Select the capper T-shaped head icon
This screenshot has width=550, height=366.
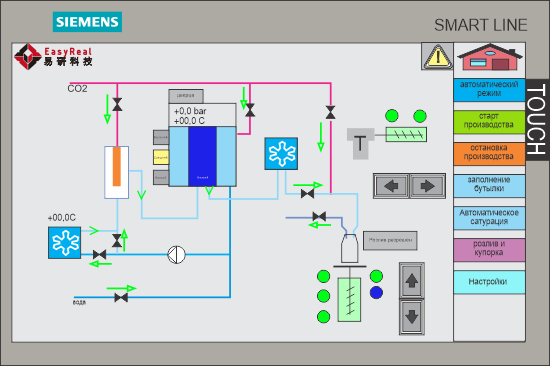[x=360, y=143]
